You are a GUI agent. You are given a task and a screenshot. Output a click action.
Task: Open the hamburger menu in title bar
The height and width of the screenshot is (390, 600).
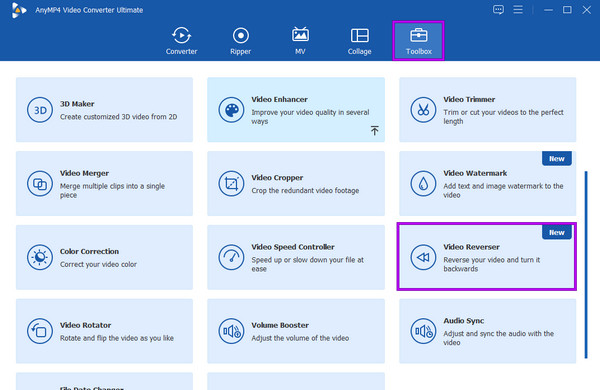click(518, 10)
